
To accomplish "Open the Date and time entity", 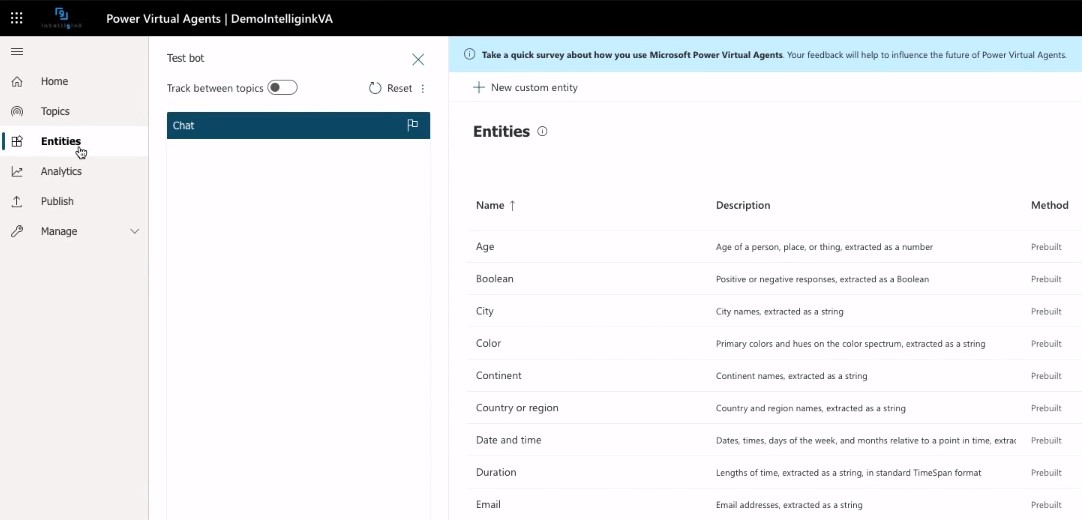I will pyautogui.click(x=509, y=440).
